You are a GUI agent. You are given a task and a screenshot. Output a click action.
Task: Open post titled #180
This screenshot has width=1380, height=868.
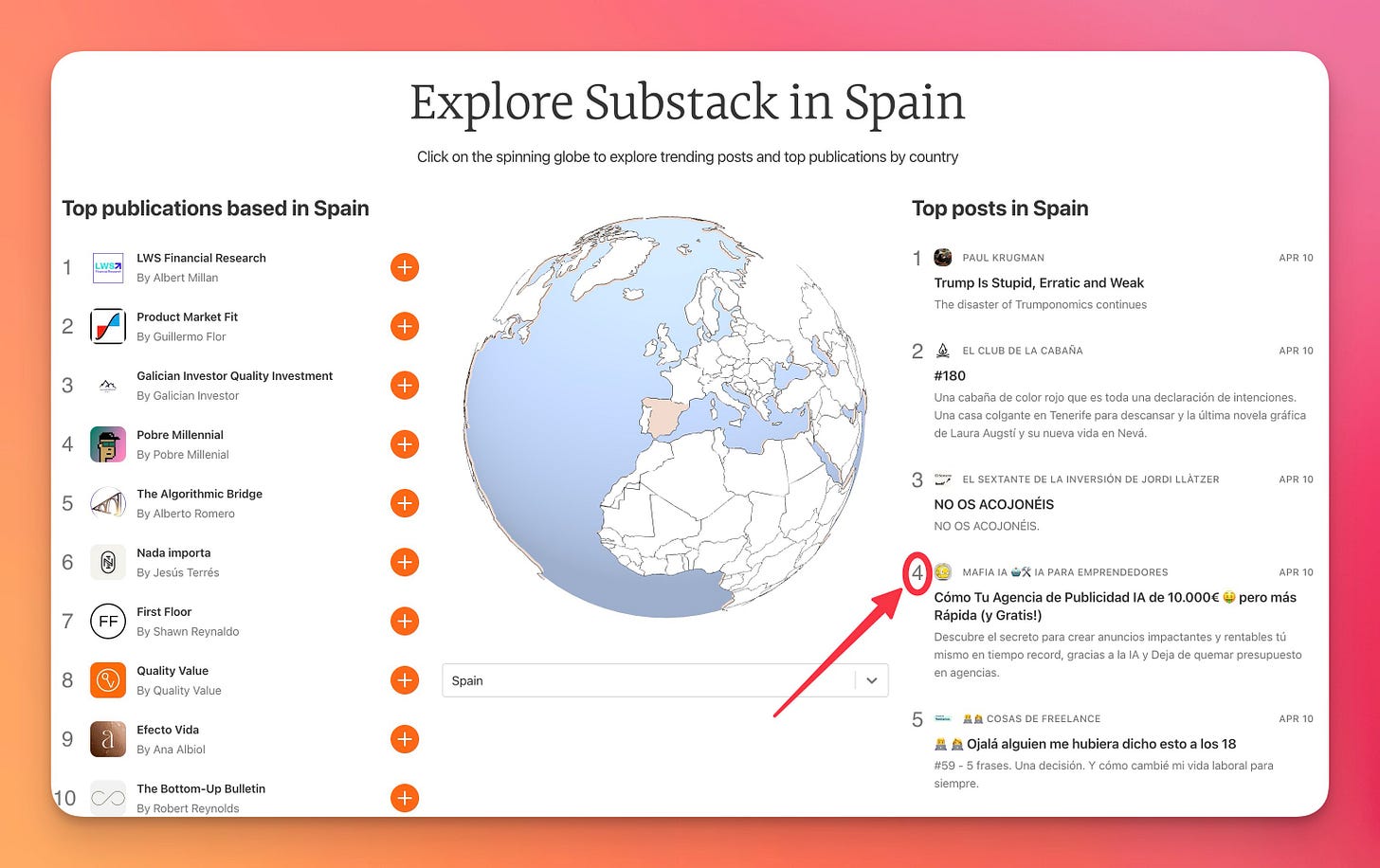click(x=950, y=375)
